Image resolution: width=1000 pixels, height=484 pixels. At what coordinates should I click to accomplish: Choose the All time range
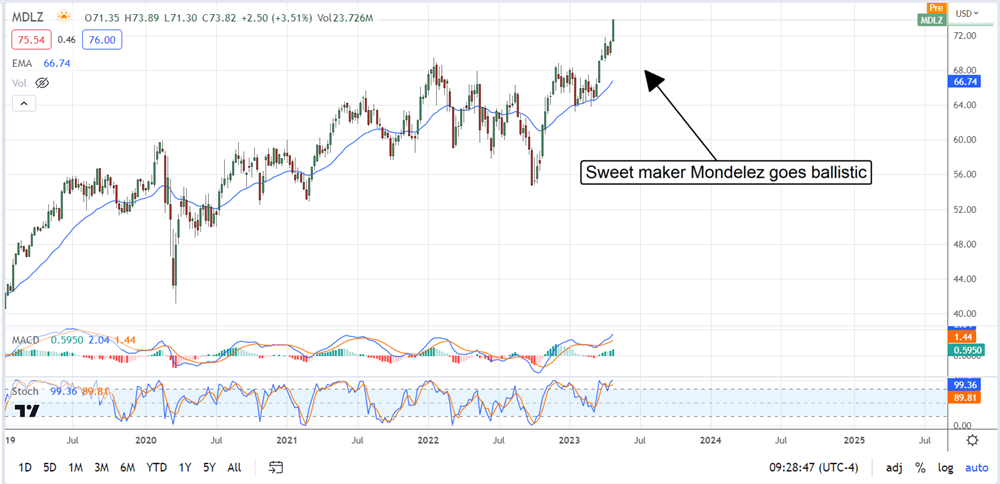coord(234,467)
